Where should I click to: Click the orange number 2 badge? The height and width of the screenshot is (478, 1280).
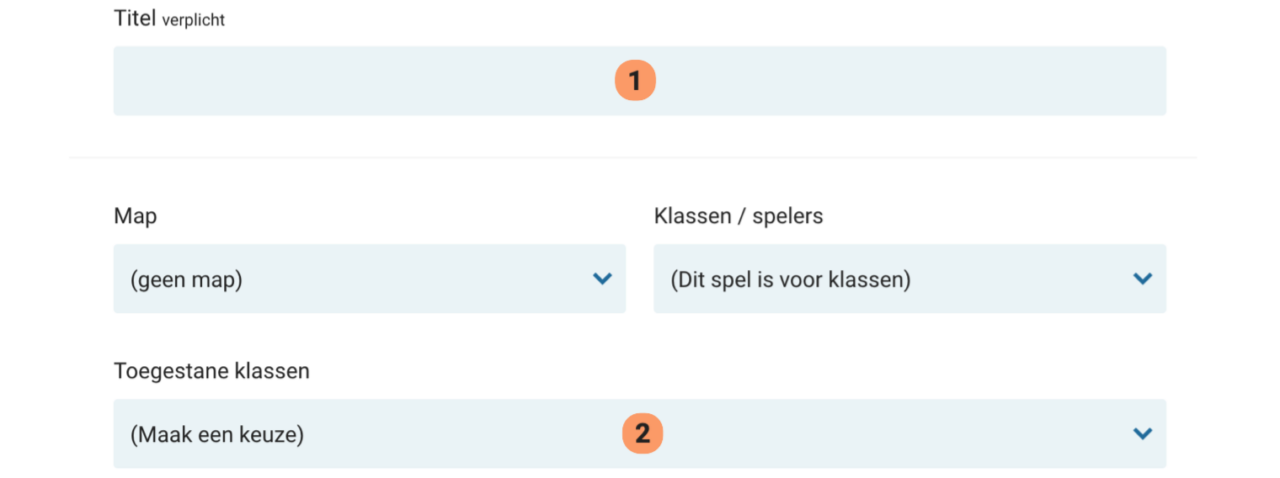(643, 434)
